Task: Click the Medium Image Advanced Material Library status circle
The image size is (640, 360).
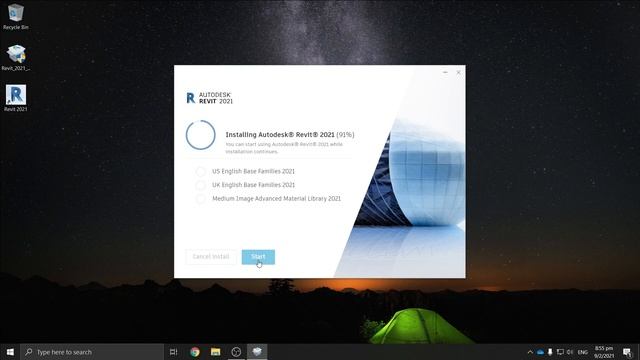Action: [x=200, y=199]
